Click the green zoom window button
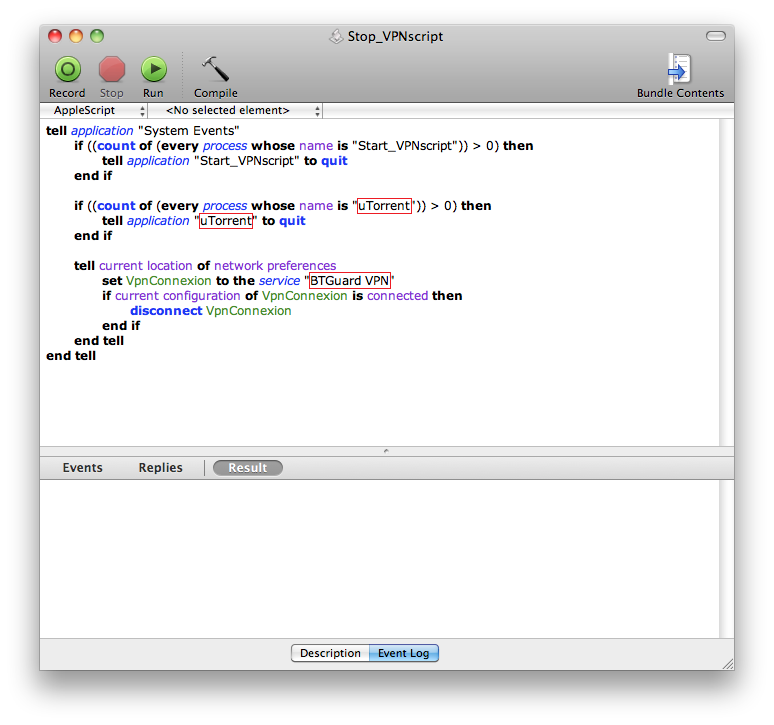 point(97,36)
